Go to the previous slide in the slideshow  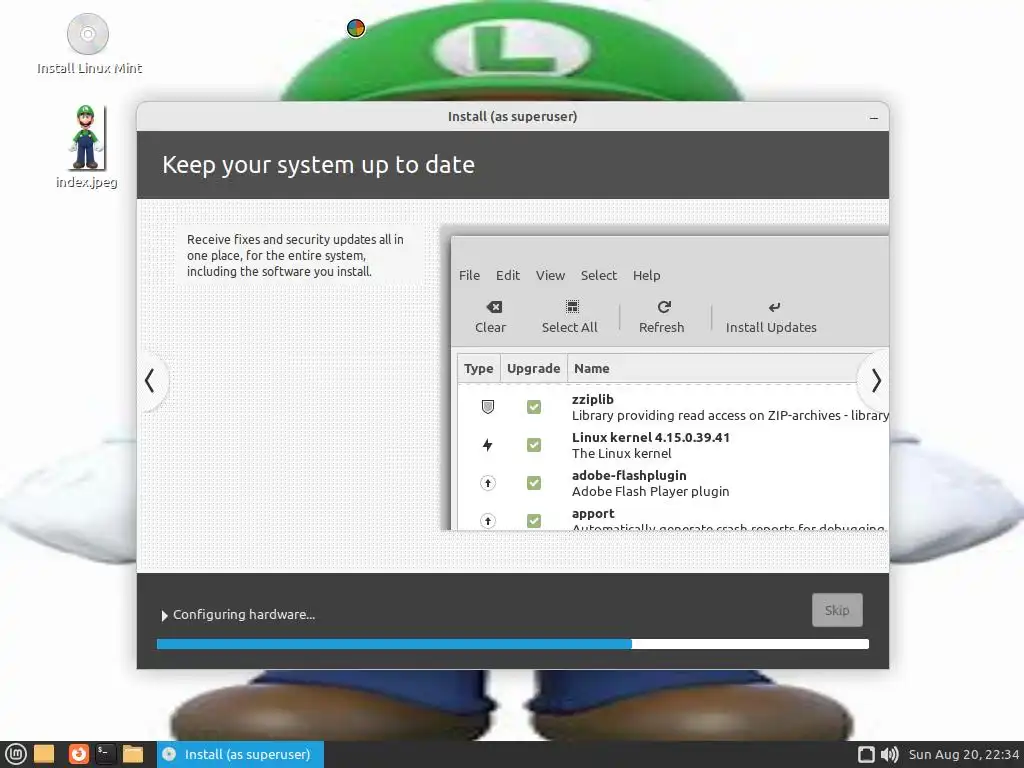tap(150, 381)
